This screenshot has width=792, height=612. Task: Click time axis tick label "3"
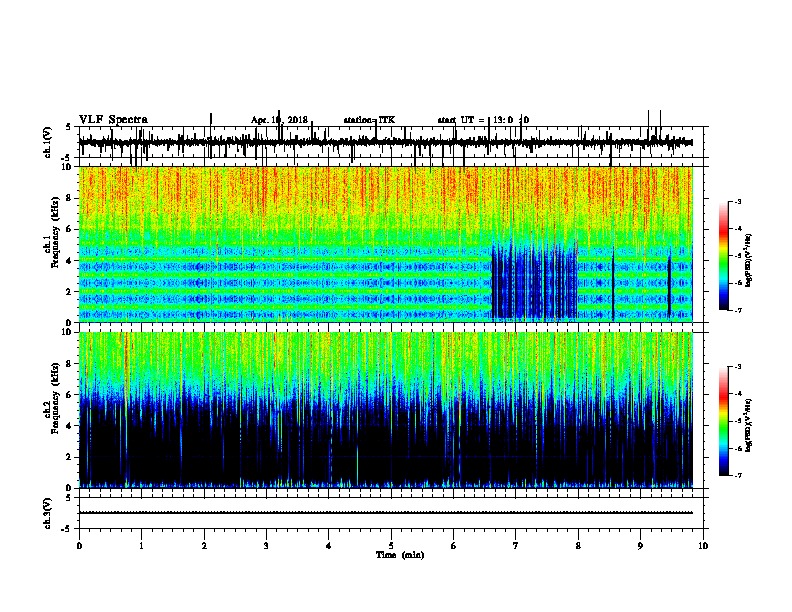click(266, 546)
